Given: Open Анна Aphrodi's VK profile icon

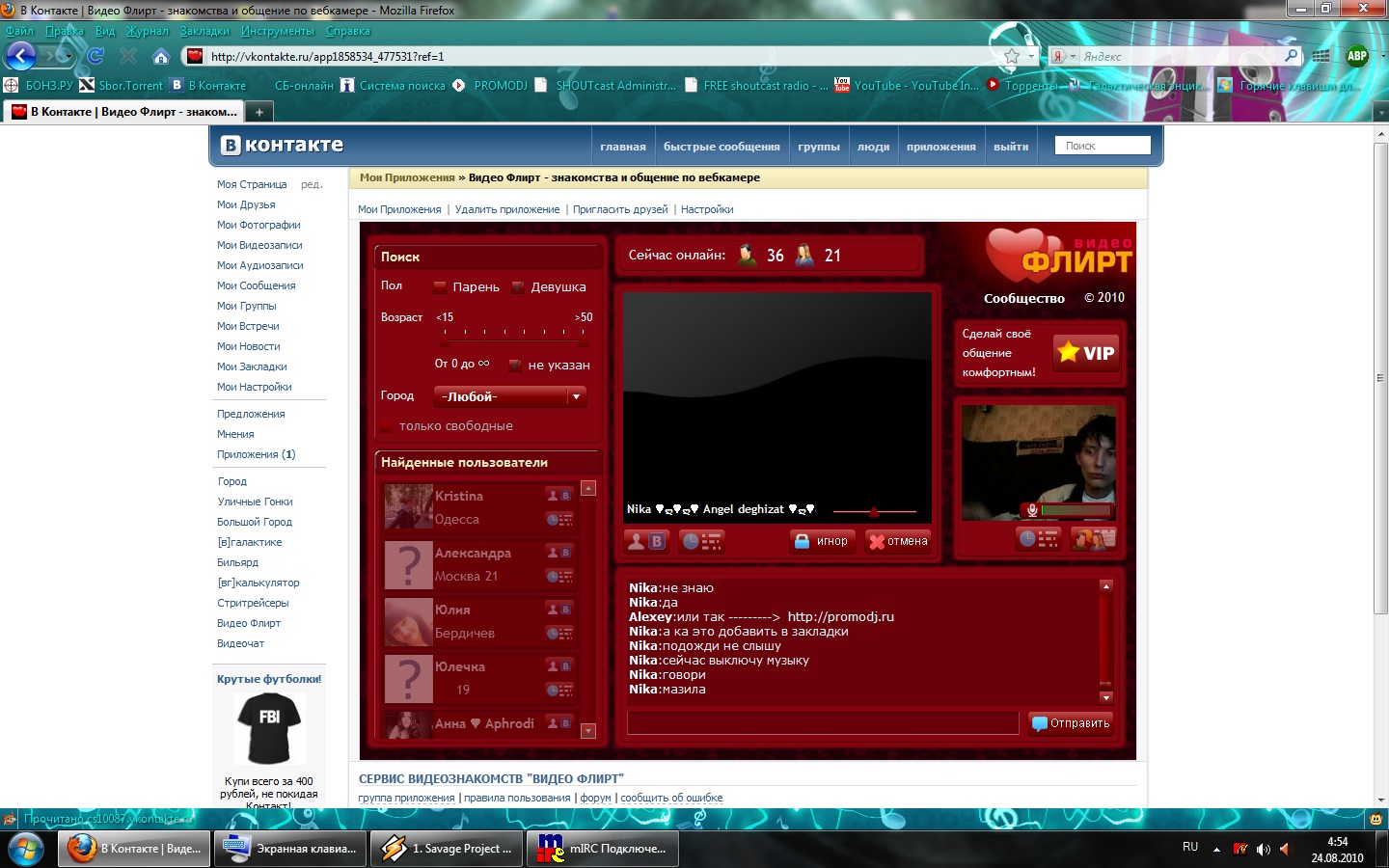Looking at the screenshot, I should tap(559, 722).
